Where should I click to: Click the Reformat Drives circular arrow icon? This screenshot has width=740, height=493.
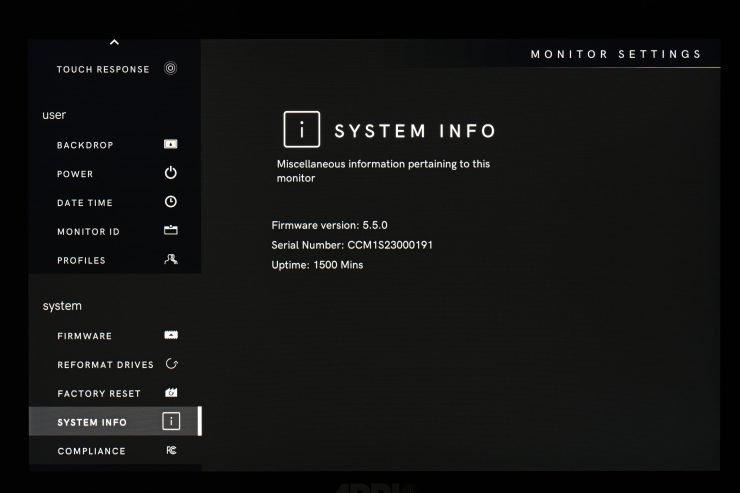click(170, 364)
